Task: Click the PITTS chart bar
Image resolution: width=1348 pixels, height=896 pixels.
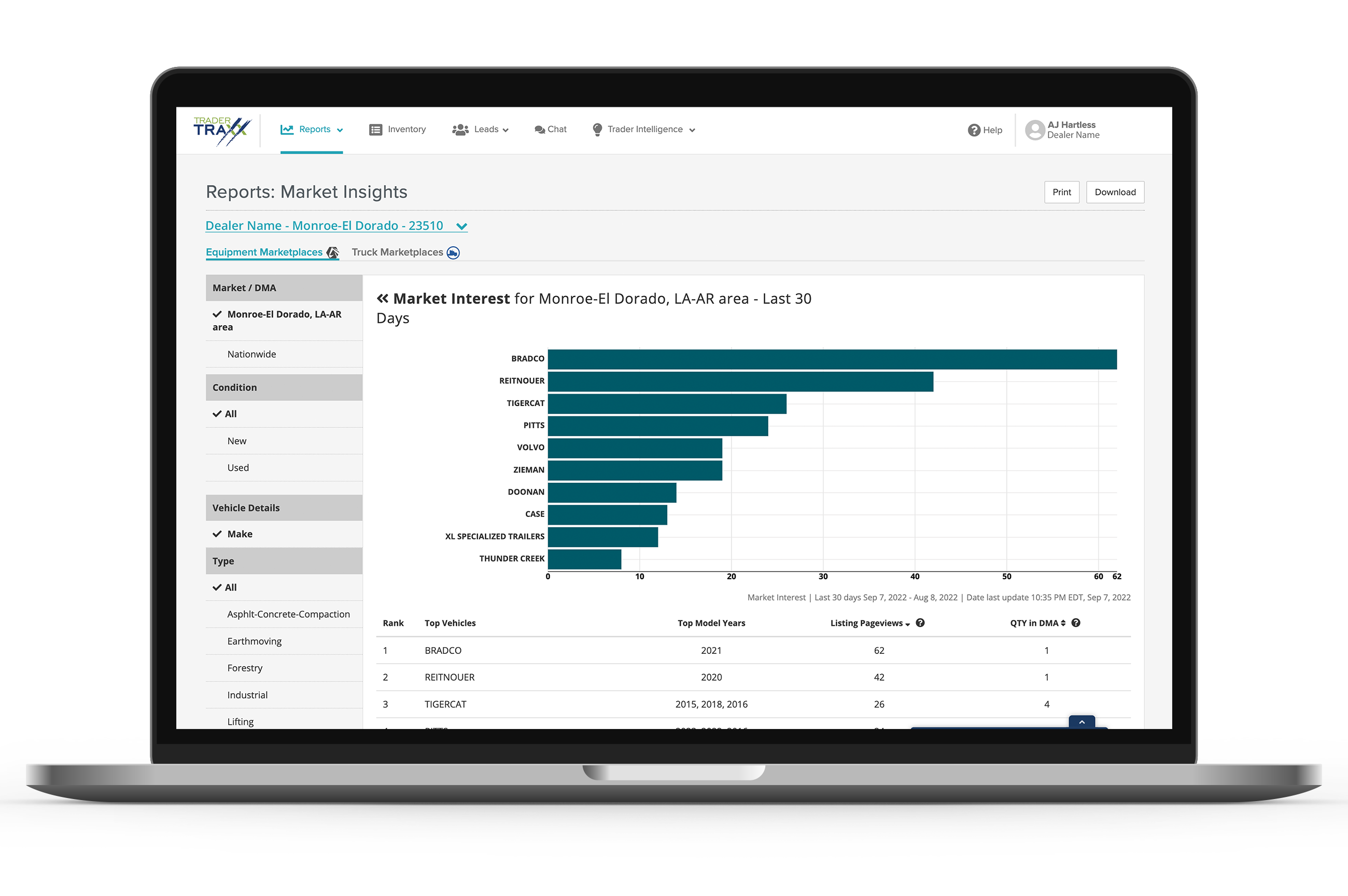Action: pyautogui.click(x=658, y=426)
